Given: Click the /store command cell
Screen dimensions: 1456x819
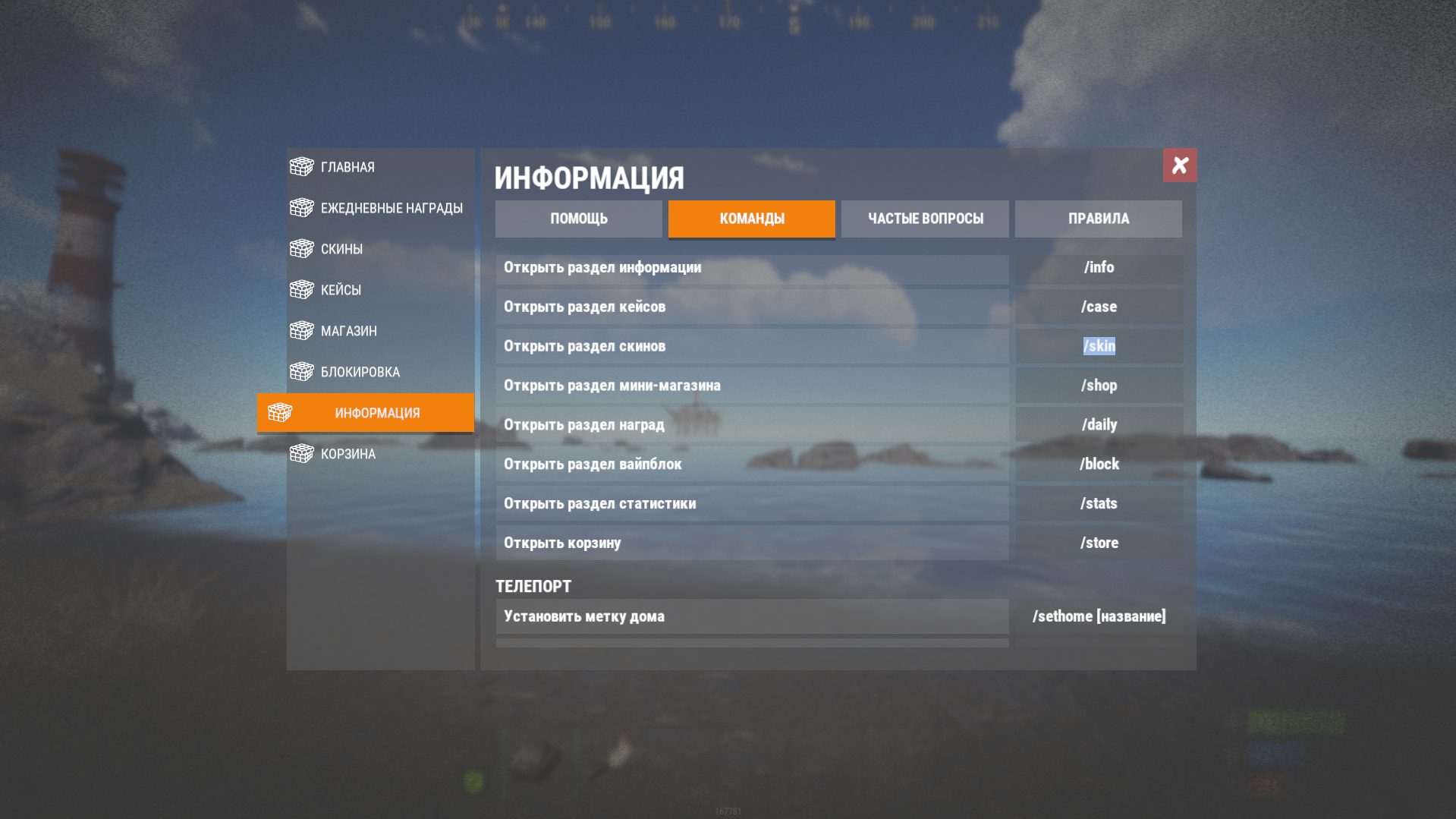Looking at the screenshot, I should pyautogui.click(x=1099, y=543).
